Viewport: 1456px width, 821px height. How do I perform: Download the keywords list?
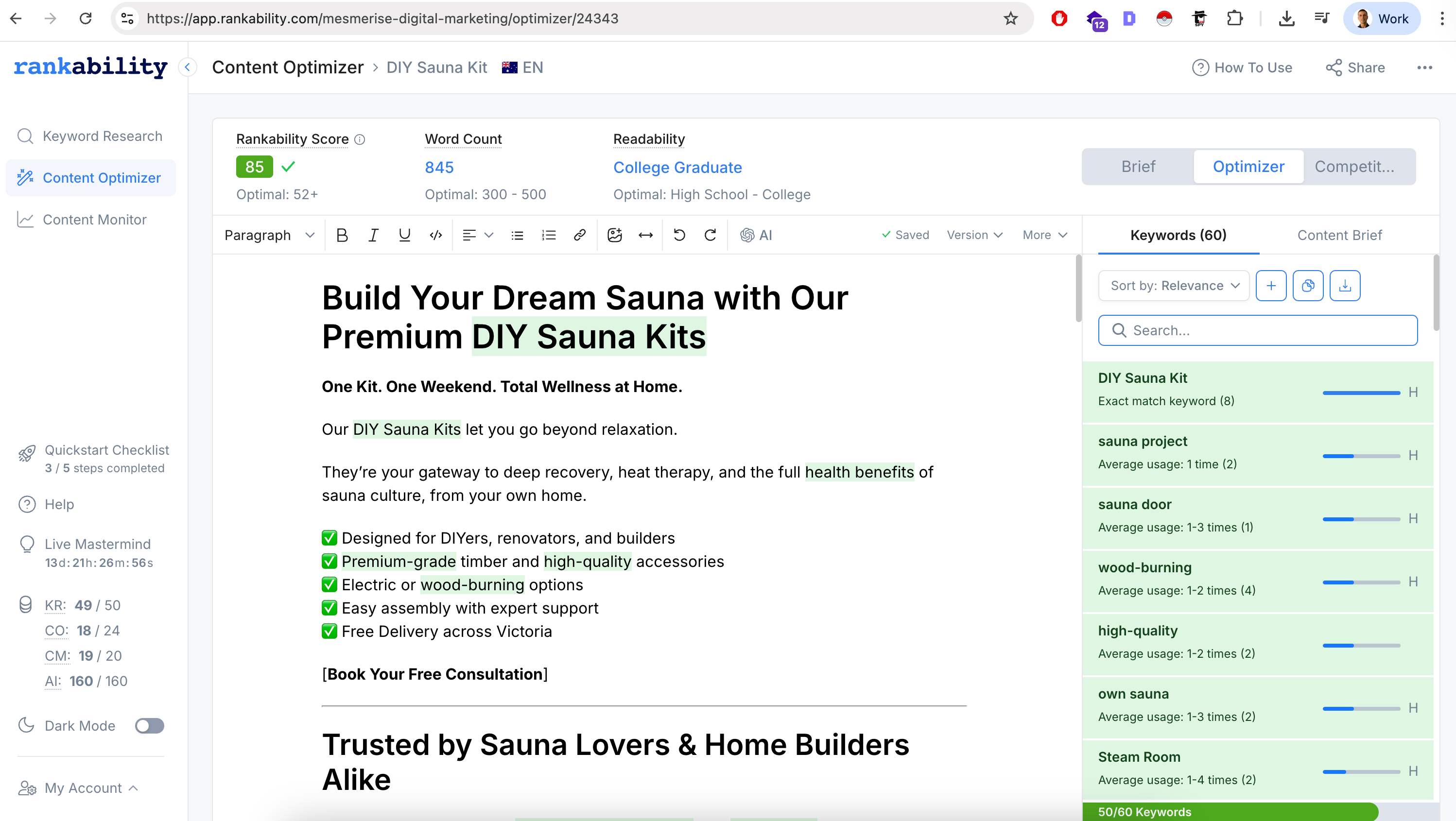(x=1345, y=285)
